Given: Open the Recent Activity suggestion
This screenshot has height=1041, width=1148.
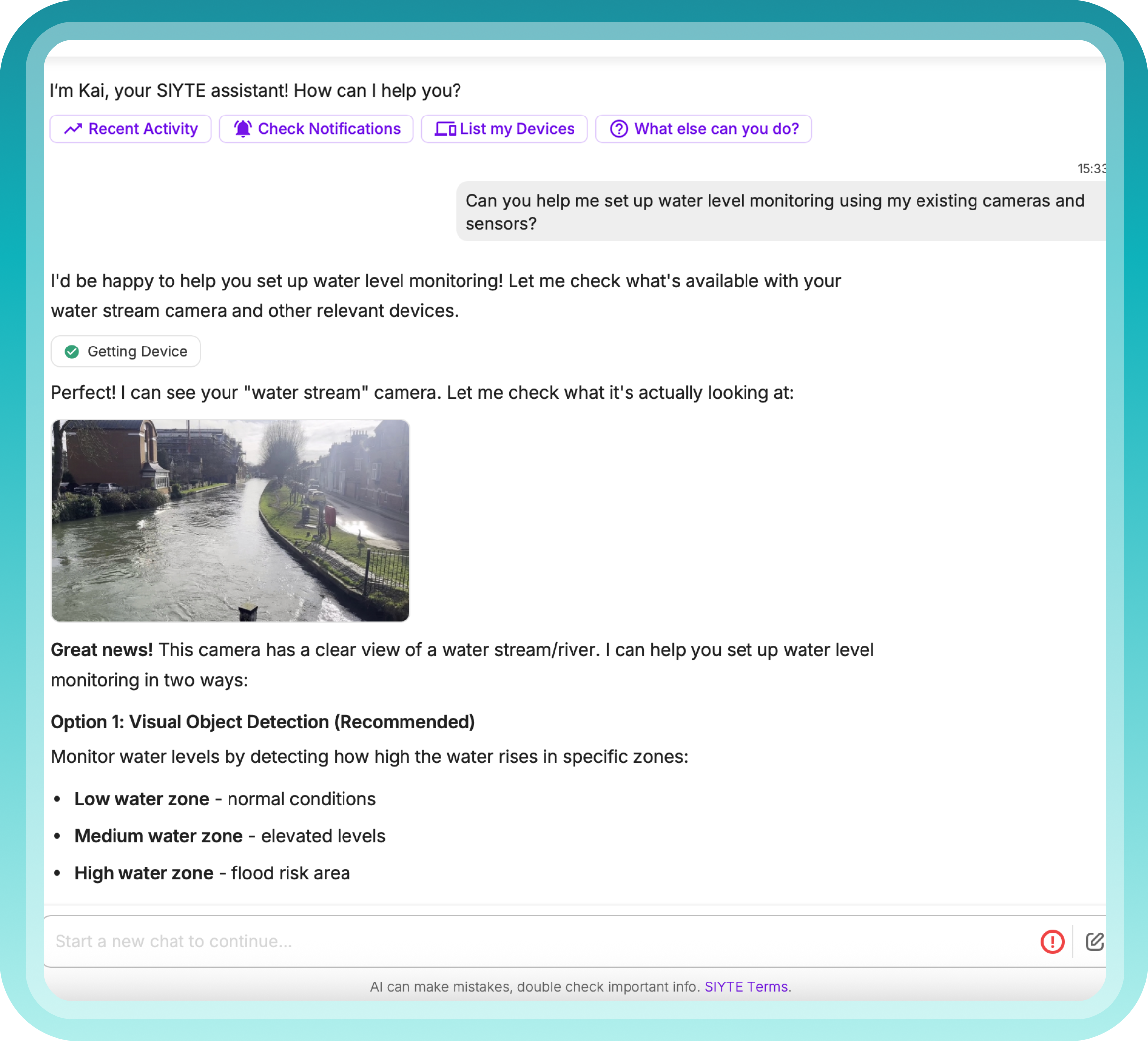Looking at the screenshot, I should [130, 129].
